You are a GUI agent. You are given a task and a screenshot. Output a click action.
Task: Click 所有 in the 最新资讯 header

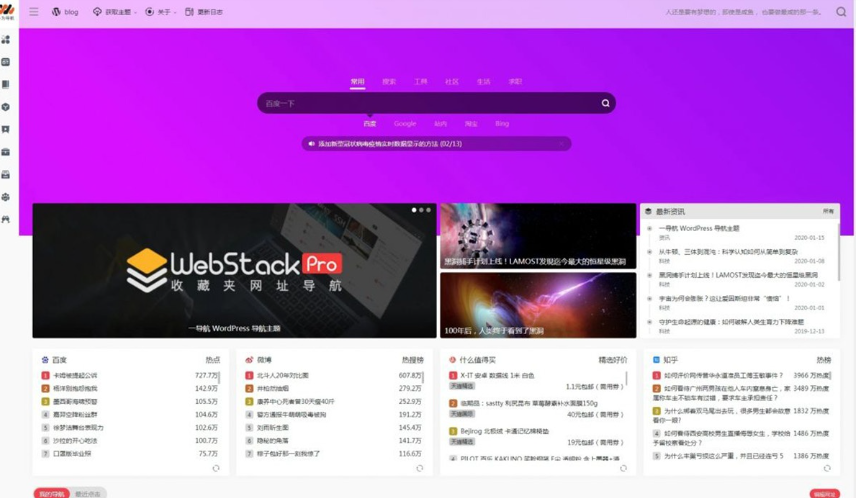click(828, 211)
